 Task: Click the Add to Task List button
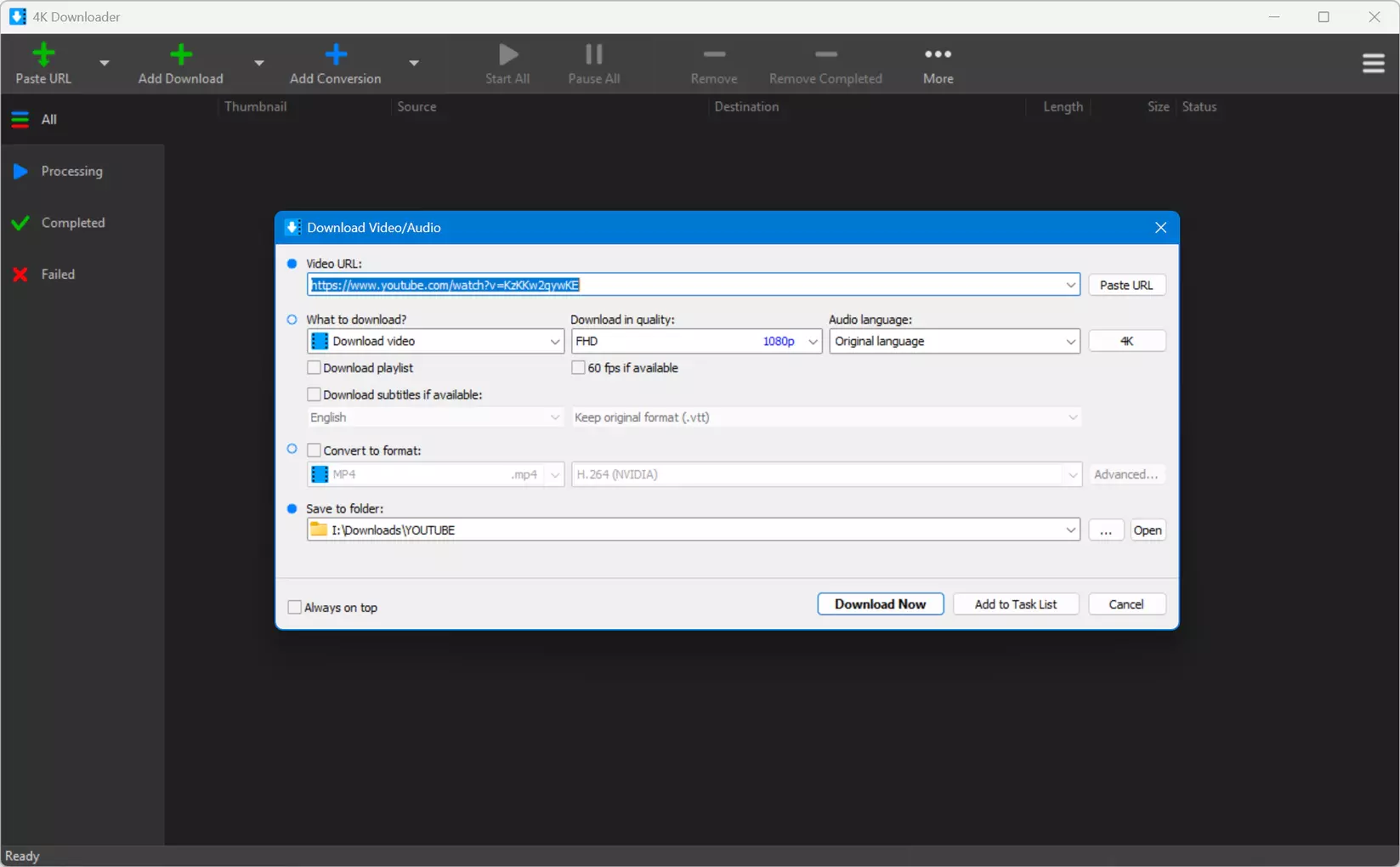point(1016,603)
